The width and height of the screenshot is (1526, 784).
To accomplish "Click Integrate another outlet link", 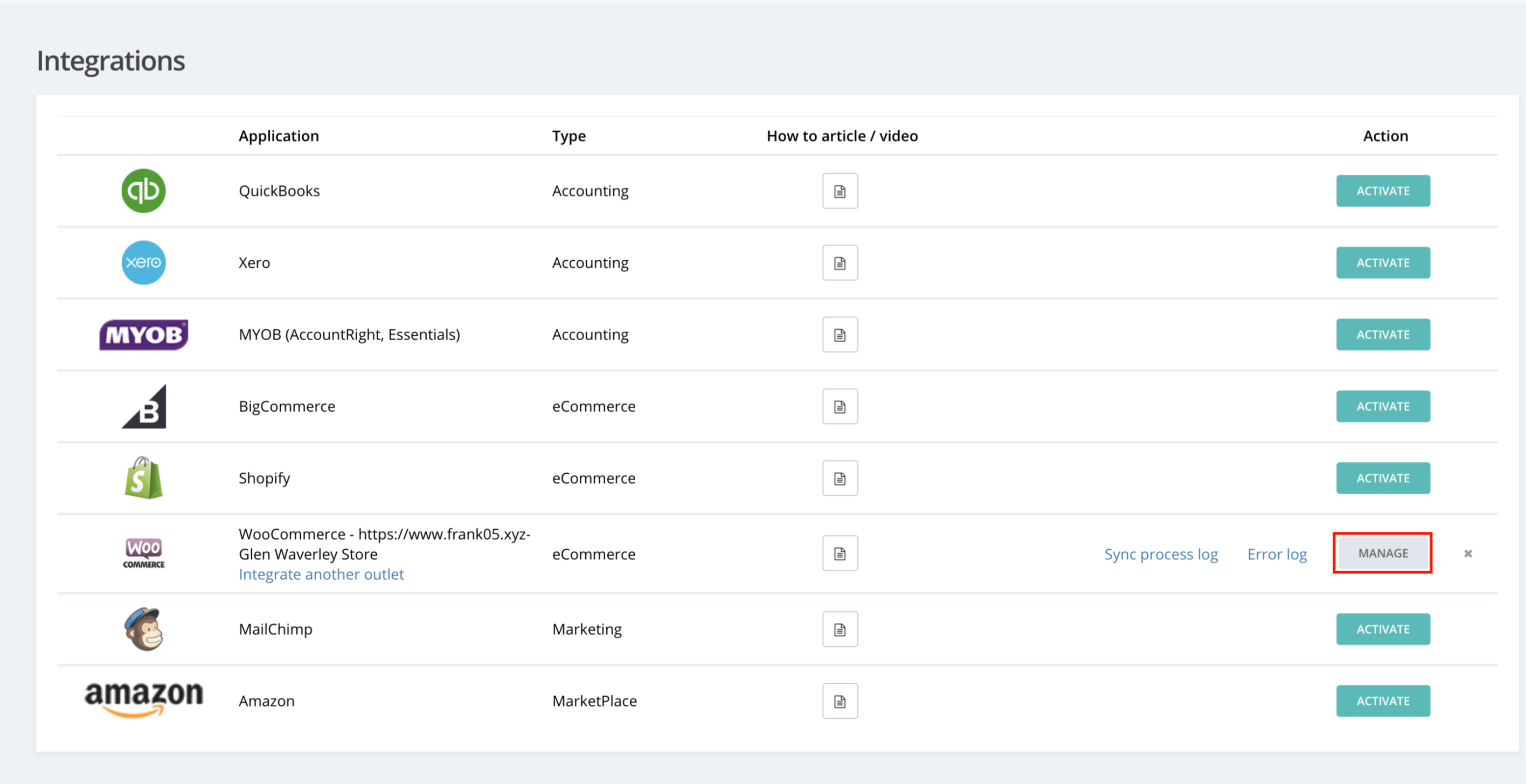I will (321, 574).
